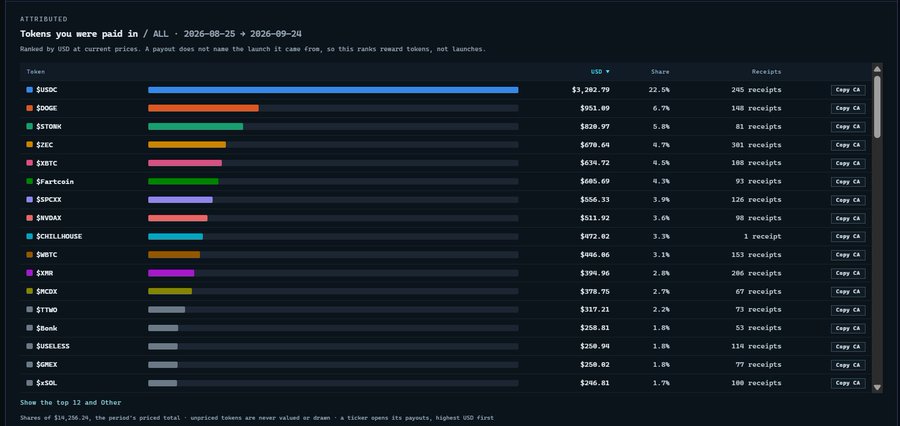Viewport: 900px width, 426px height.
Task: Click the $246.81 USD value
Action: coord(595,383)
